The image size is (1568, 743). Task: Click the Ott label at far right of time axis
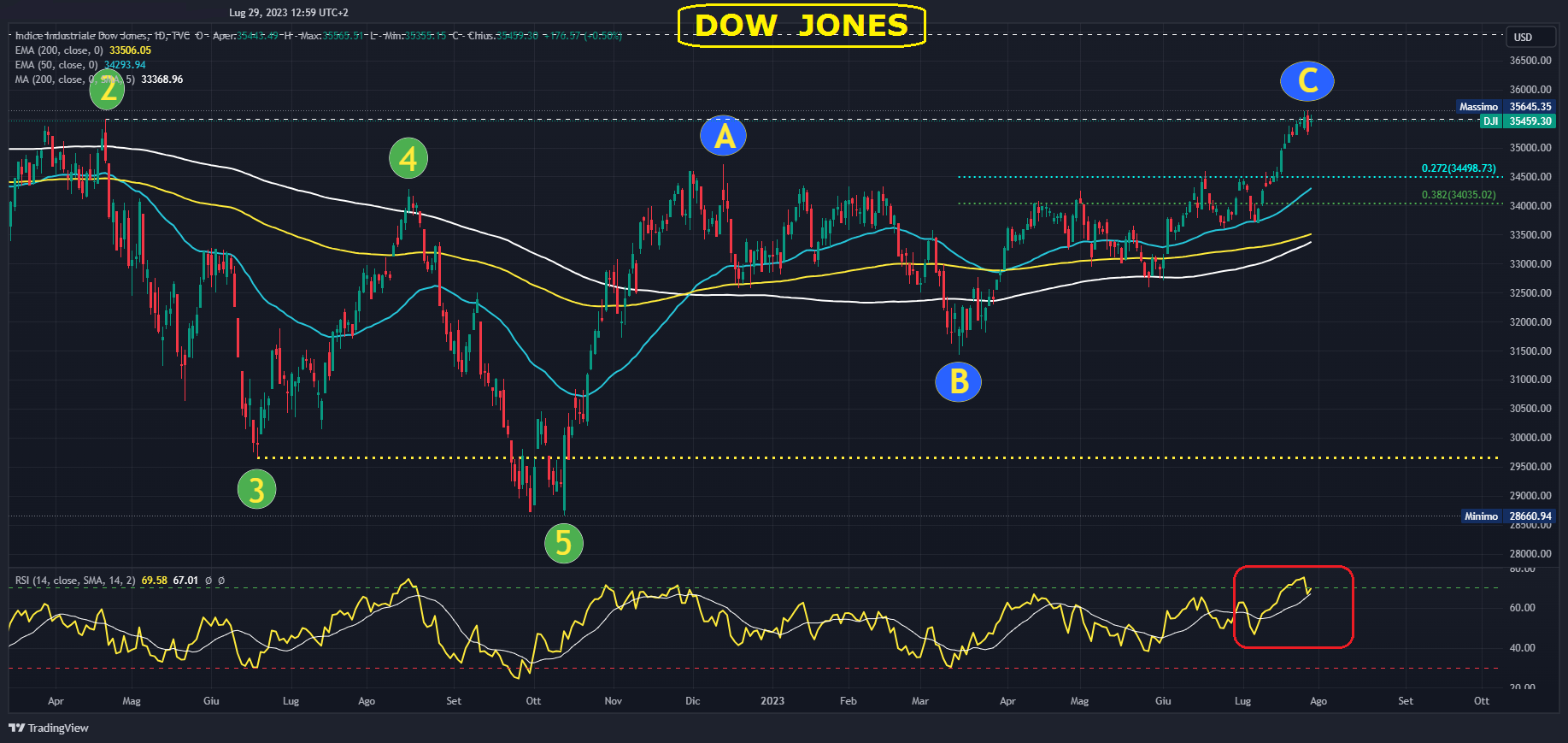click(1482, 701)
